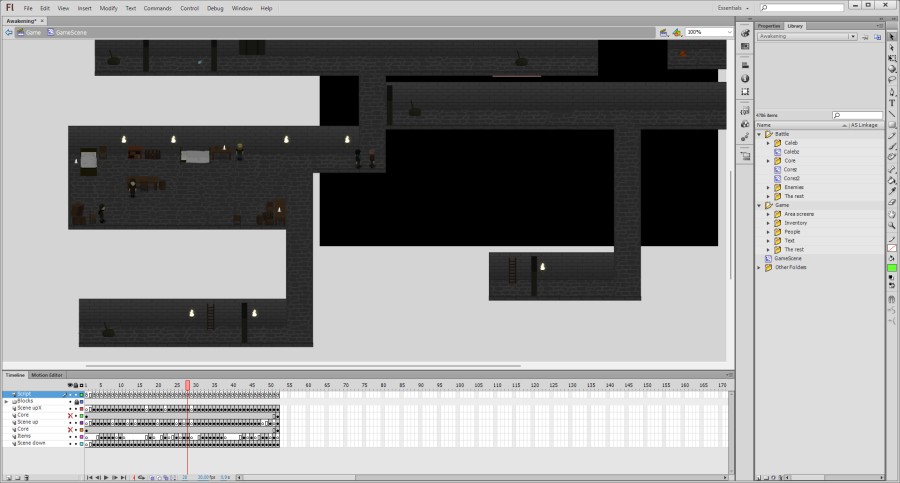
Task: Select the Selection arrow tool
Action: point(892,36)
